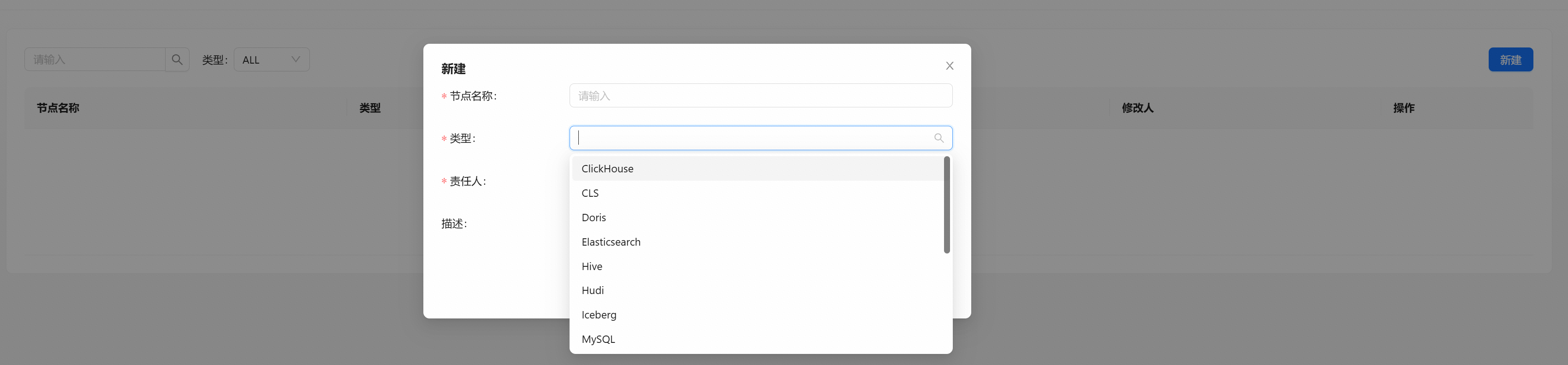Select Hudi option from list
1568x365 pixels.
pos(592,290)
